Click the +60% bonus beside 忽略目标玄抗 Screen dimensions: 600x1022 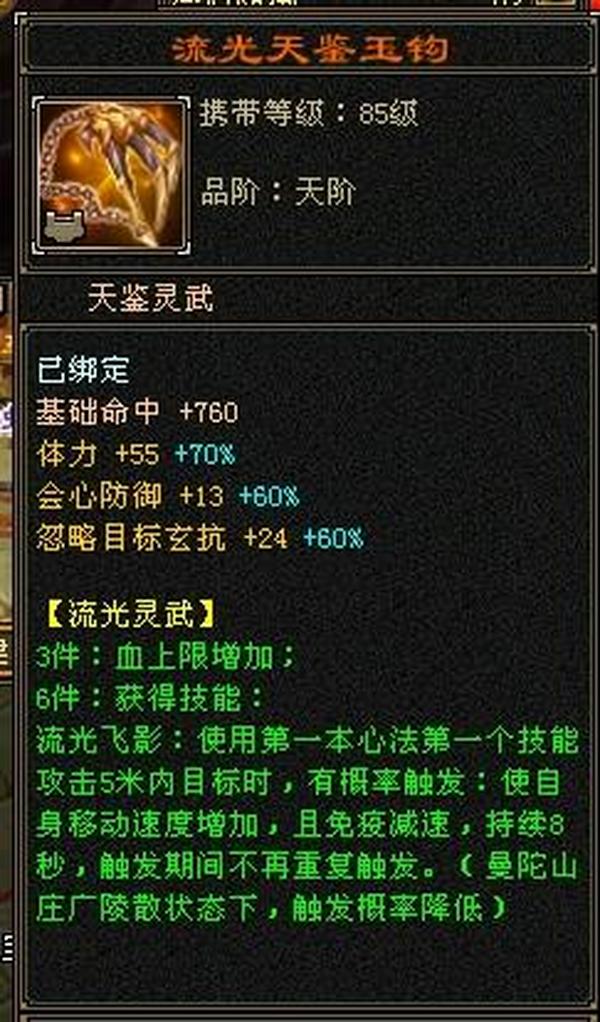click(333, 538)
